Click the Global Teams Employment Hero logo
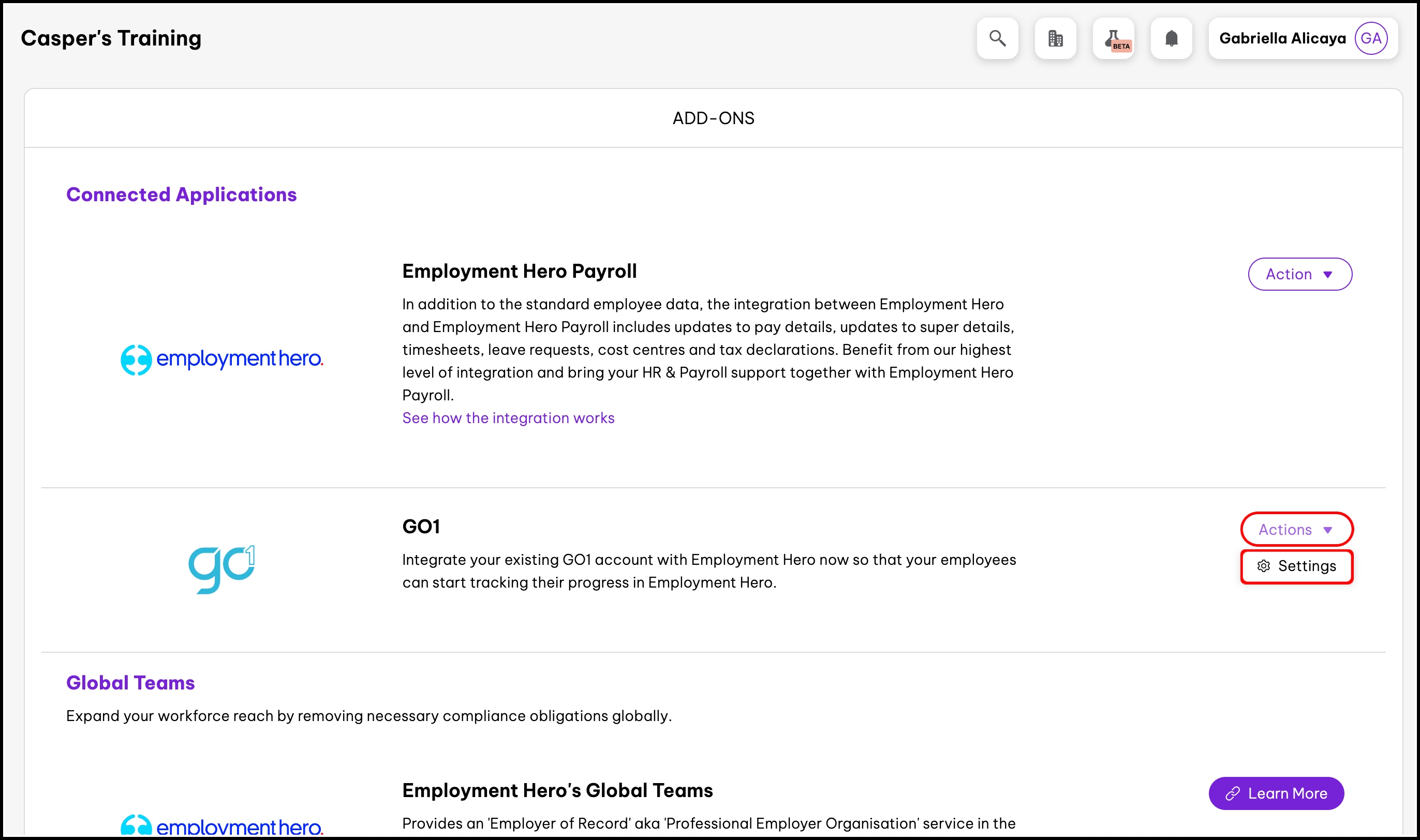The height and width of the screenshot is (840, 1420). [221, 826]
